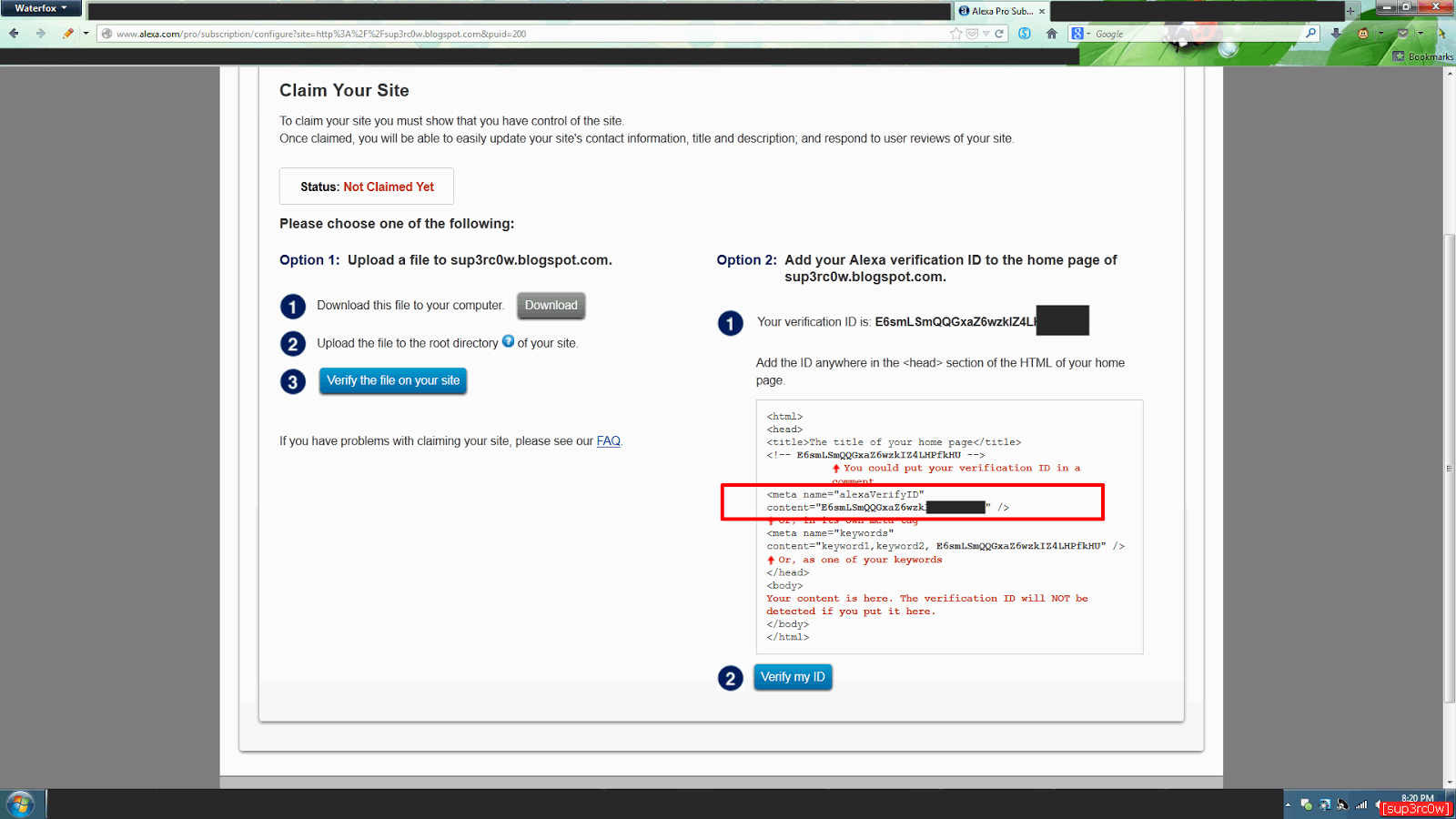Click the satellite dish tray icon
The width and height of the screenshot is (1456, 819).
tap(1343, 804)
